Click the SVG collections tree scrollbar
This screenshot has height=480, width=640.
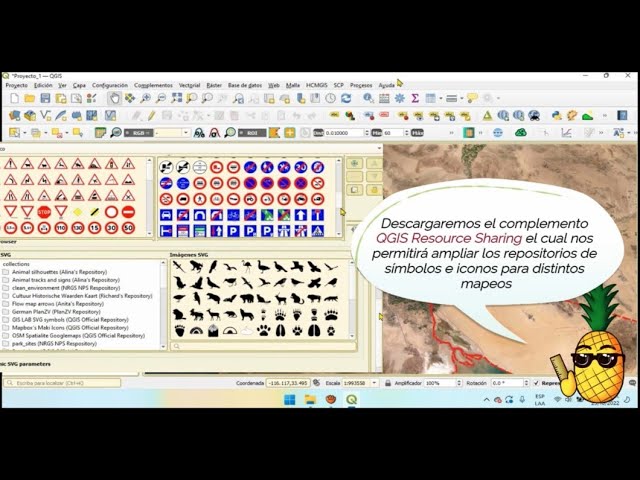[x=163, y=304]
